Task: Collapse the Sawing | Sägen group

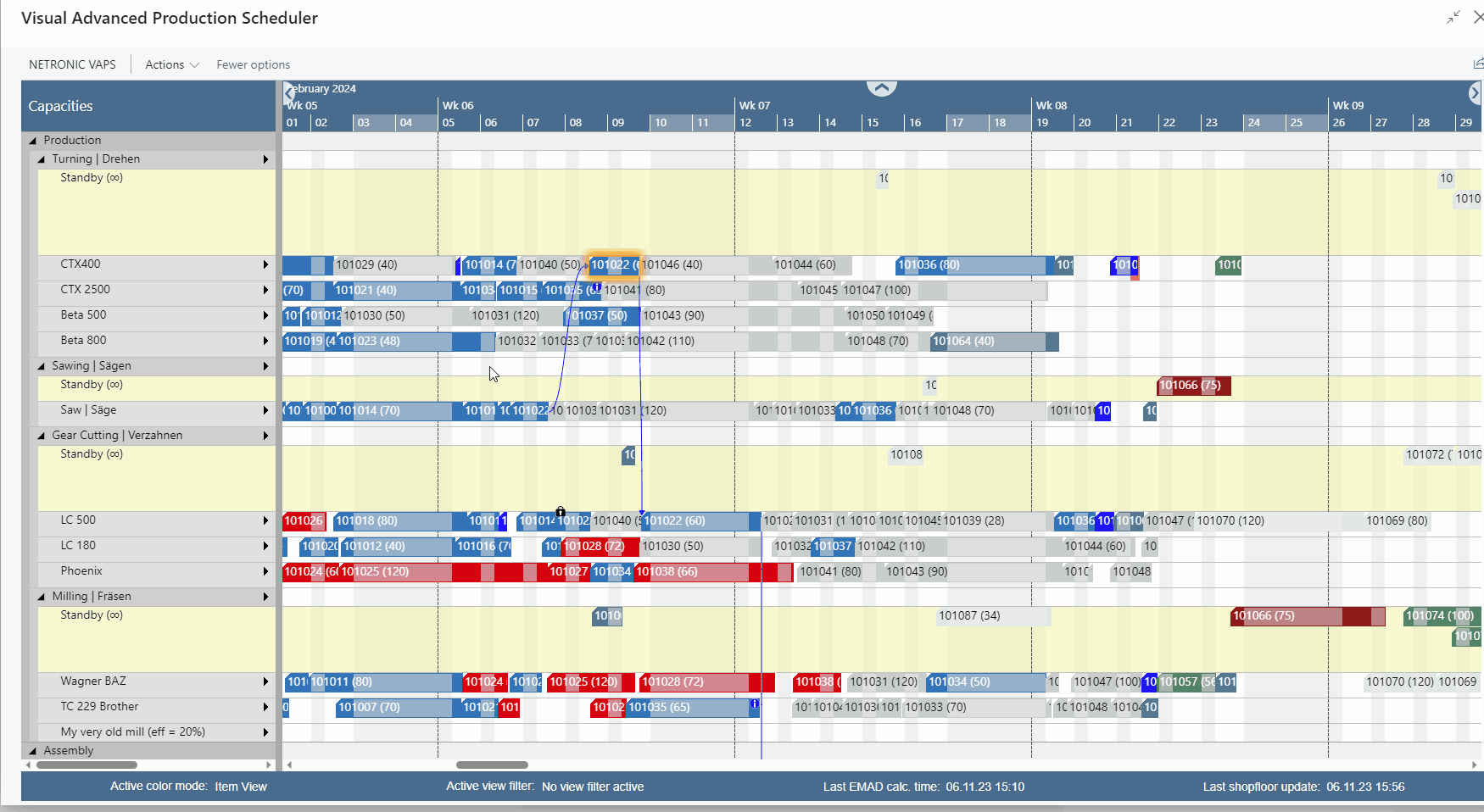Action: (41, 365)
